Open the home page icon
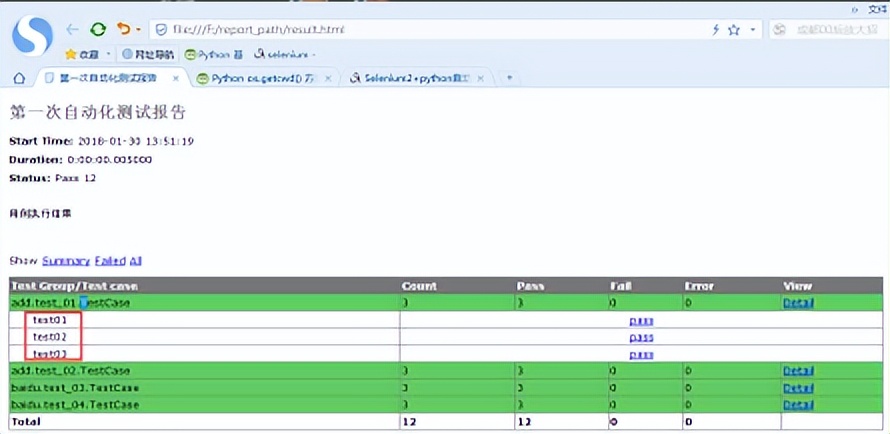The height and width of the screenshot is (434, 890). [18, 78]
